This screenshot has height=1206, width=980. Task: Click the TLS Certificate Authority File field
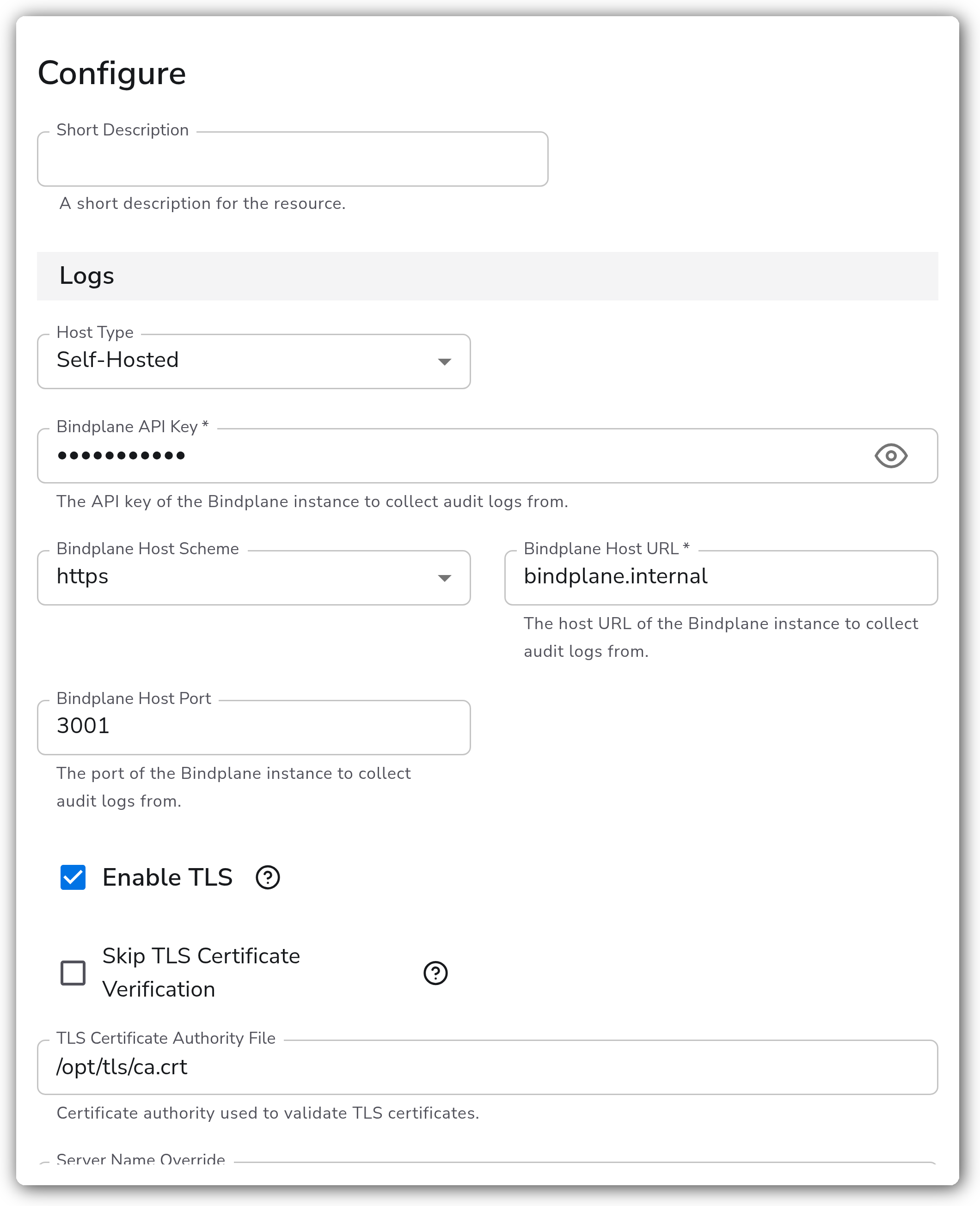click(x=487, y=1067)
